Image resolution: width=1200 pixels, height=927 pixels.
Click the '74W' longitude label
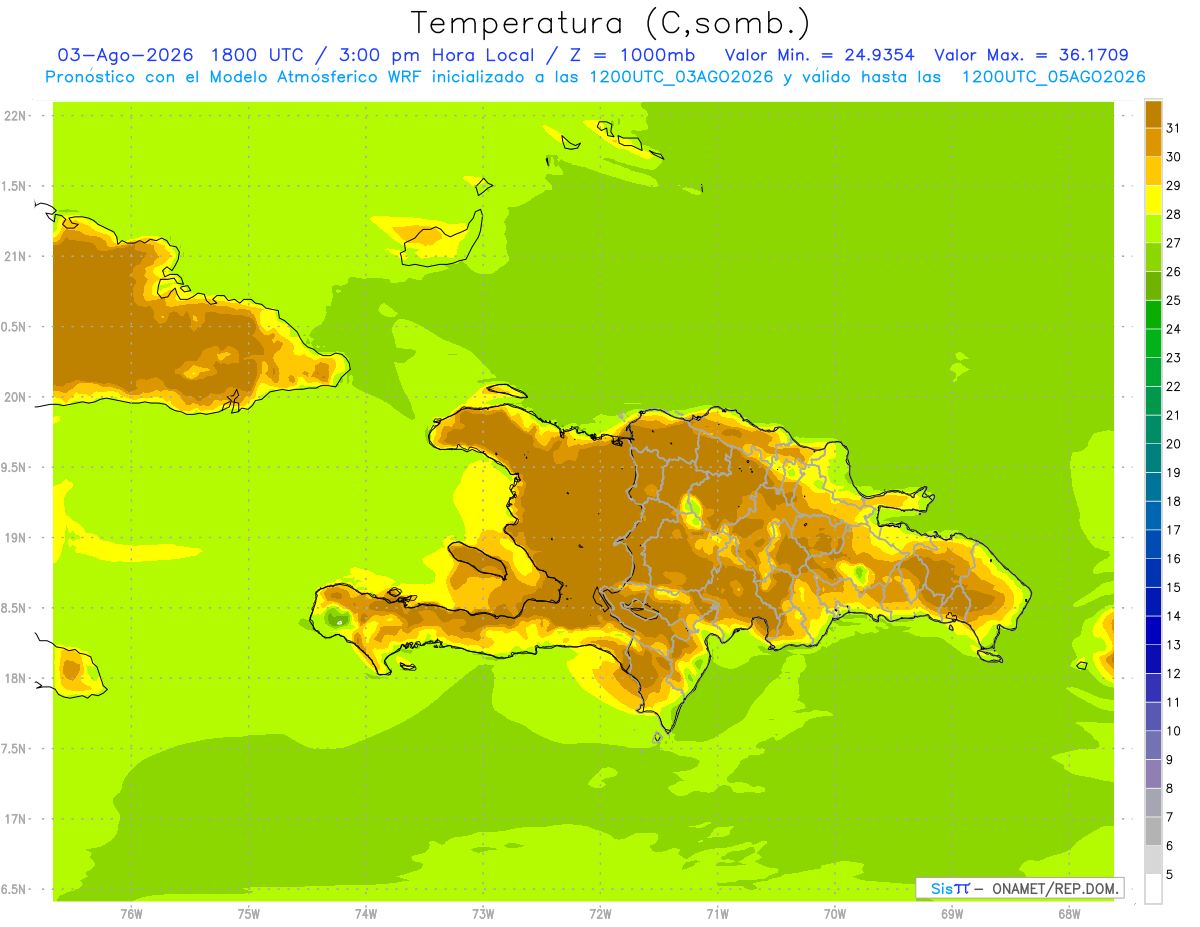click(x=366, y=914)
